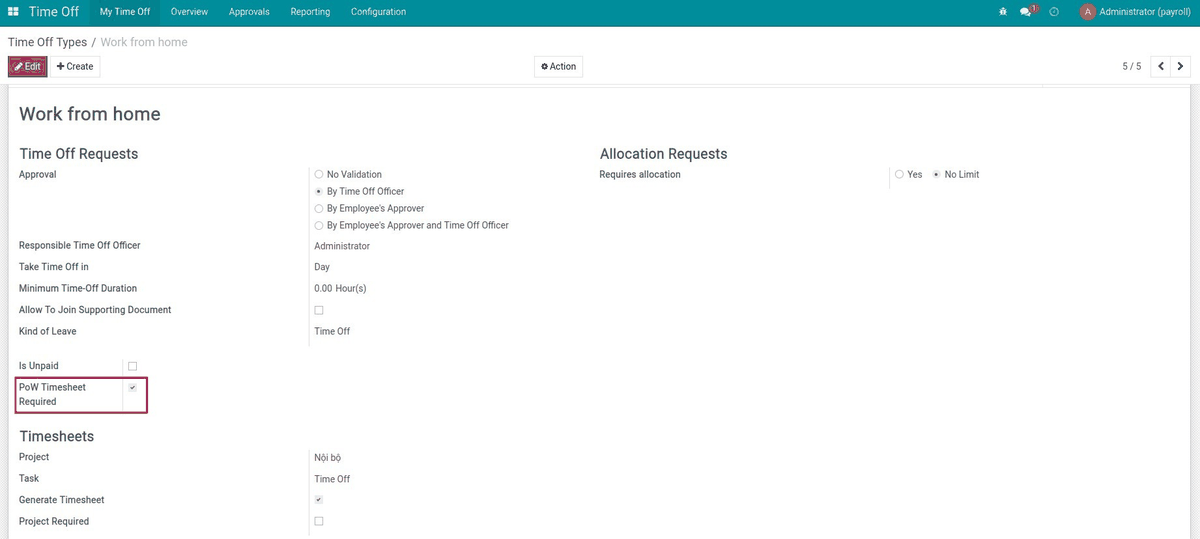The height and width of the screenshot is (539, 1200).
Task: Click the Work from home title
Action: pos(90,114)
